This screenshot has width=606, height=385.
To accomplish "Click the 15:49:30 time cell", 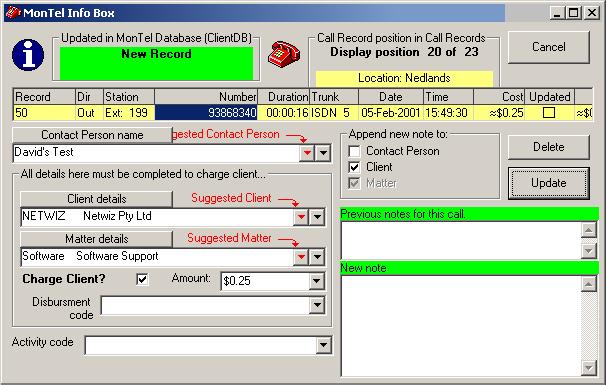I will [448, 113].
